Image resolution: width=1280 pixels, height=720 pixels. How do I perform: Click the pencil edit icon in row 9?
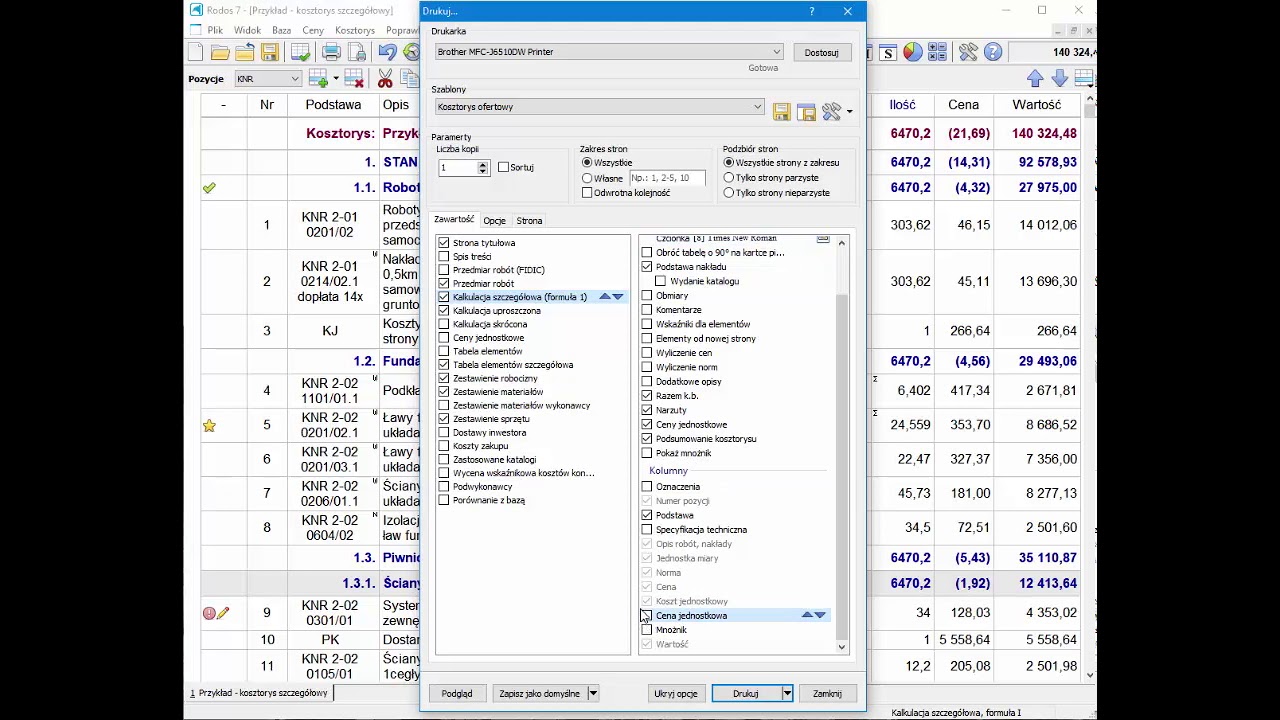pos(223,613)
